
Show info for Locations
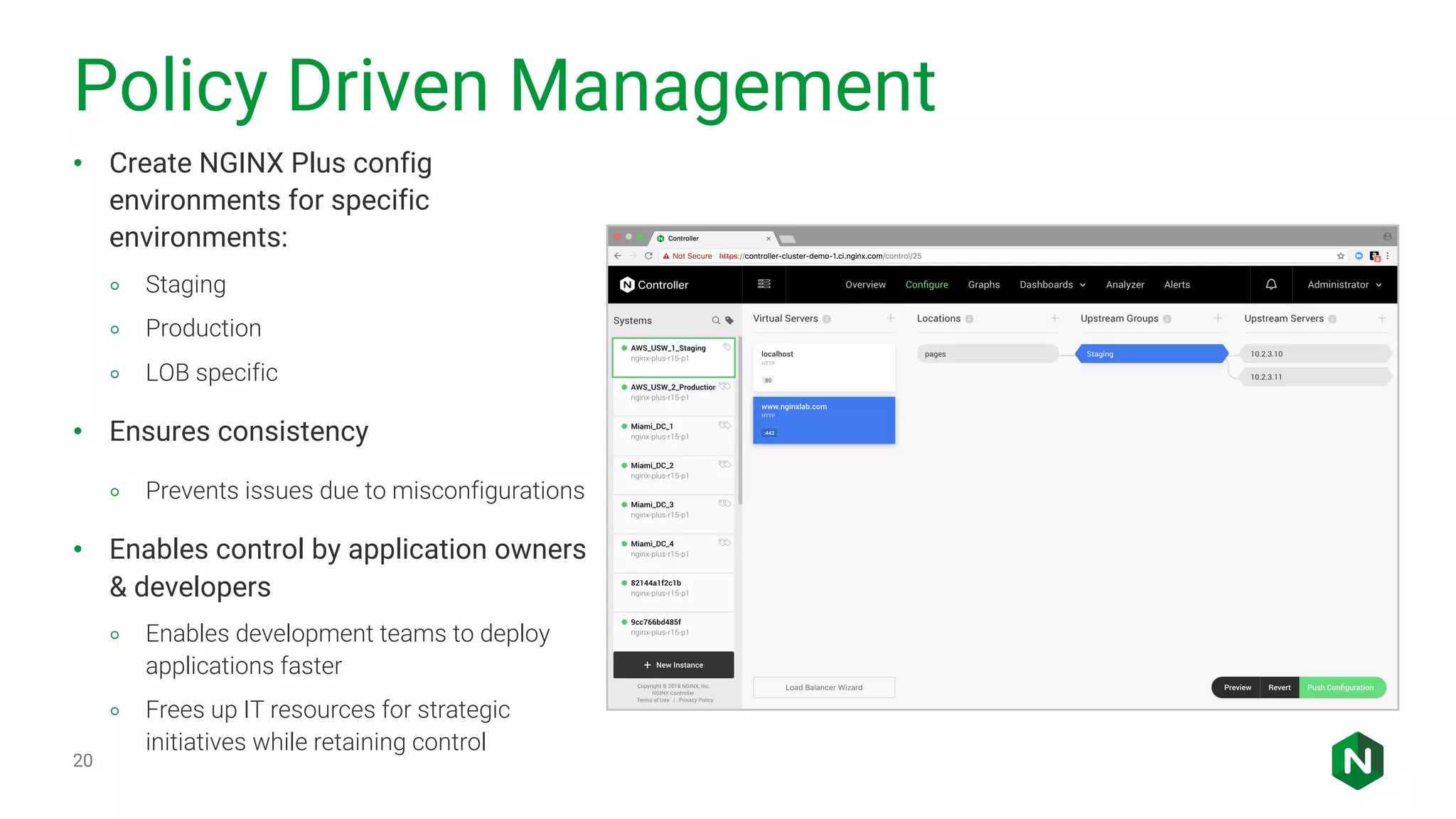point(970,319)
